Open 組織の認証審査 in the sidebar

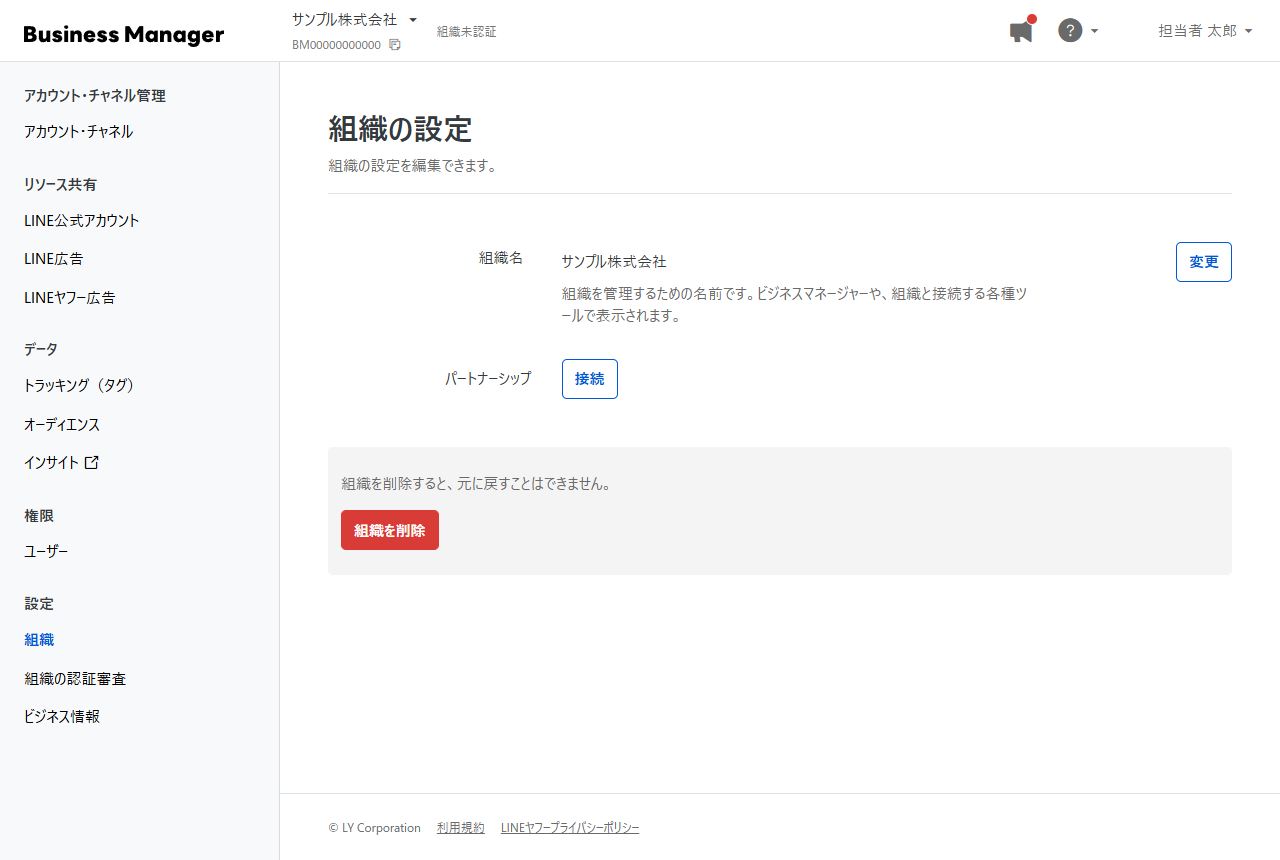click(x=75, y=679)
